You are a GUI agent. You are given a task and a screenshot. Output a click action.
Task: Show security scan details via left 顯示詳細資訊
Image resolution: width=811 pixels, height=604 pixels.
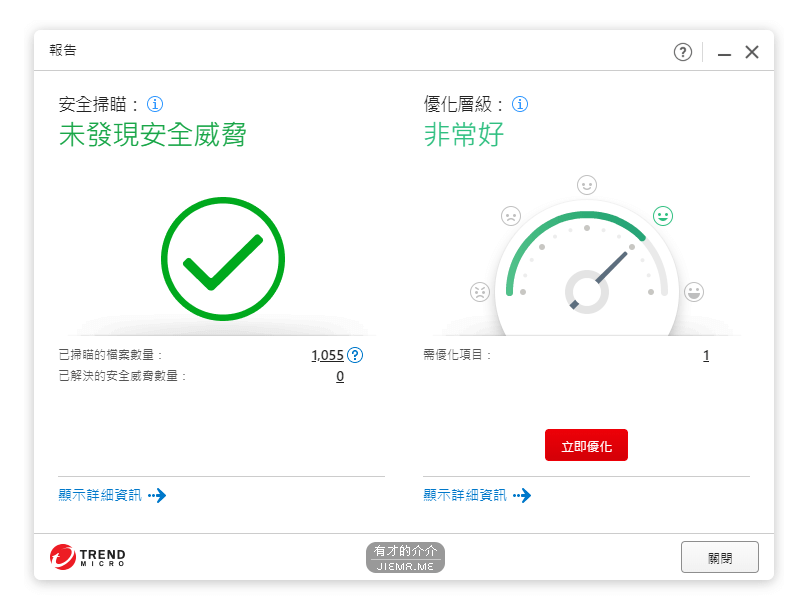[112, 495]
